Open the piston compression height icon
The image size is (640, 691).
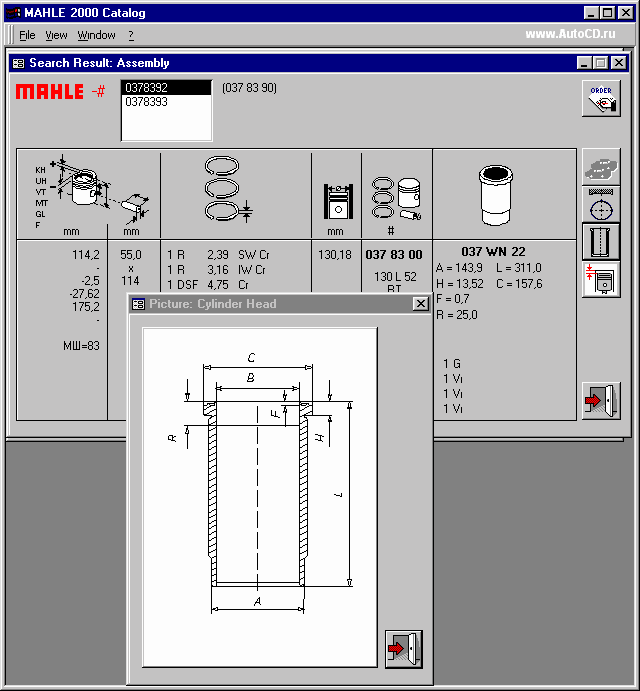601,280
